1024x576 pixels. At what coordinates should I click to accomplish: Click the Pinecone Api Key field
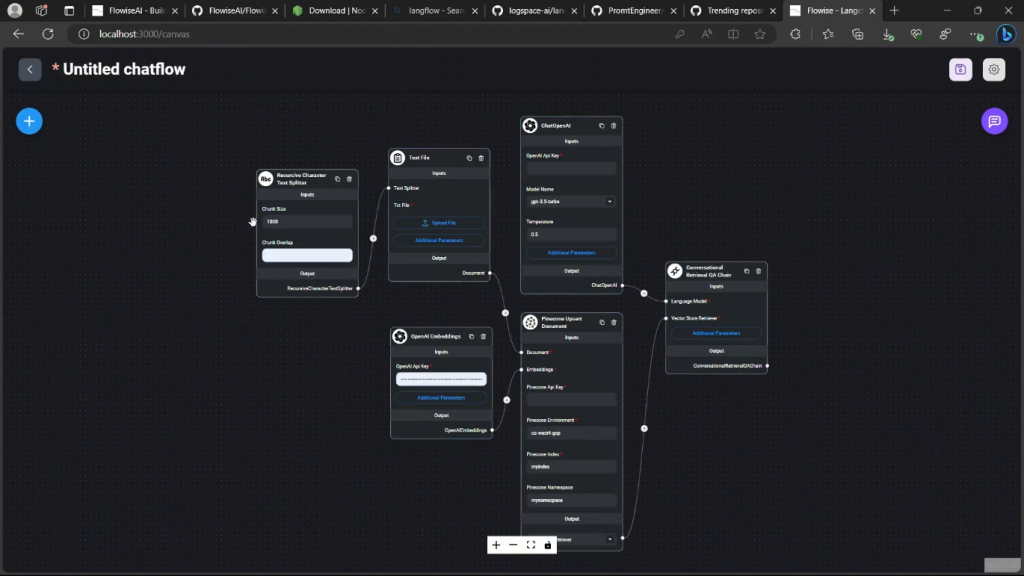click(x=571, y=400)
